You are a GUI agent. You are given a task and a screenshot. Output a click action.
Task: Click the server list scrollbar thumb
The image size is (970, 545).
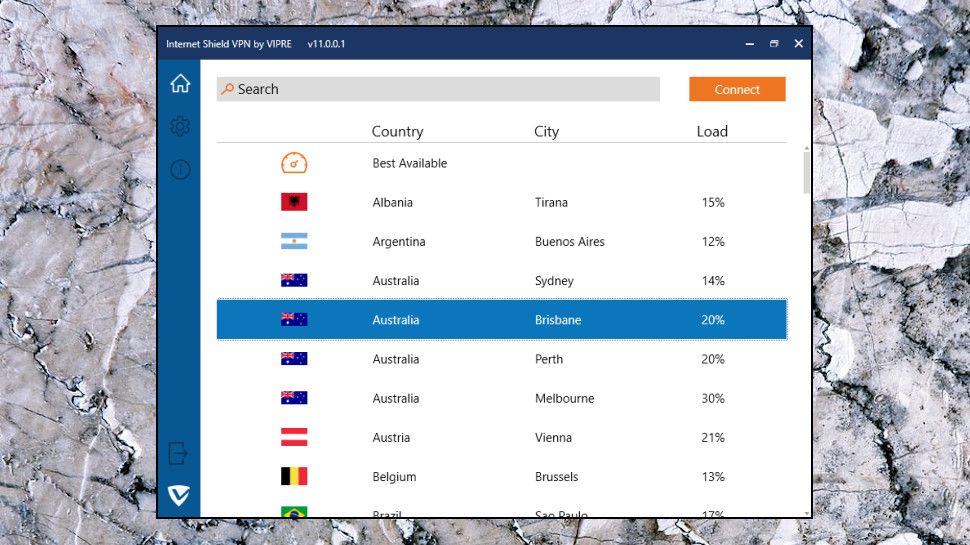(807, 173)
